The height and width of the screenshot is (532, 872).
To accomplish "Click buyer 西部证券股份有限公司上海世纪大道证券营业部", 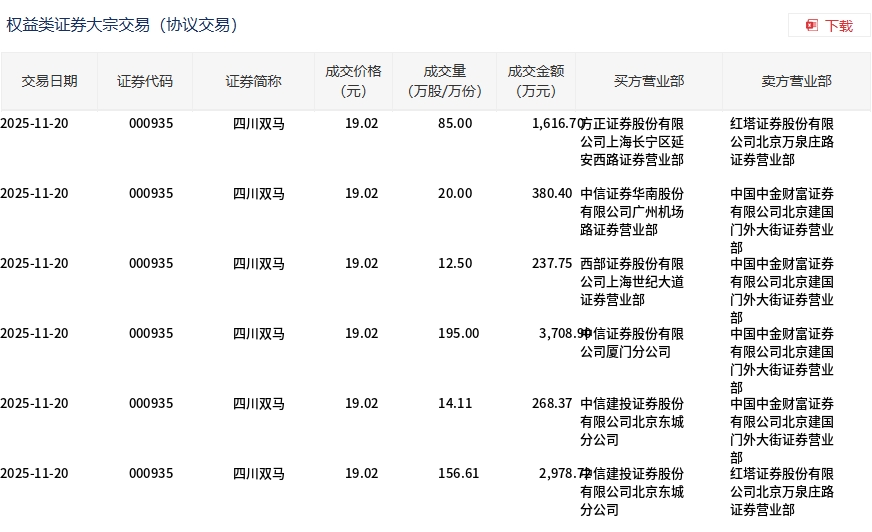I will pyautogui.click(x=632, y=282).
